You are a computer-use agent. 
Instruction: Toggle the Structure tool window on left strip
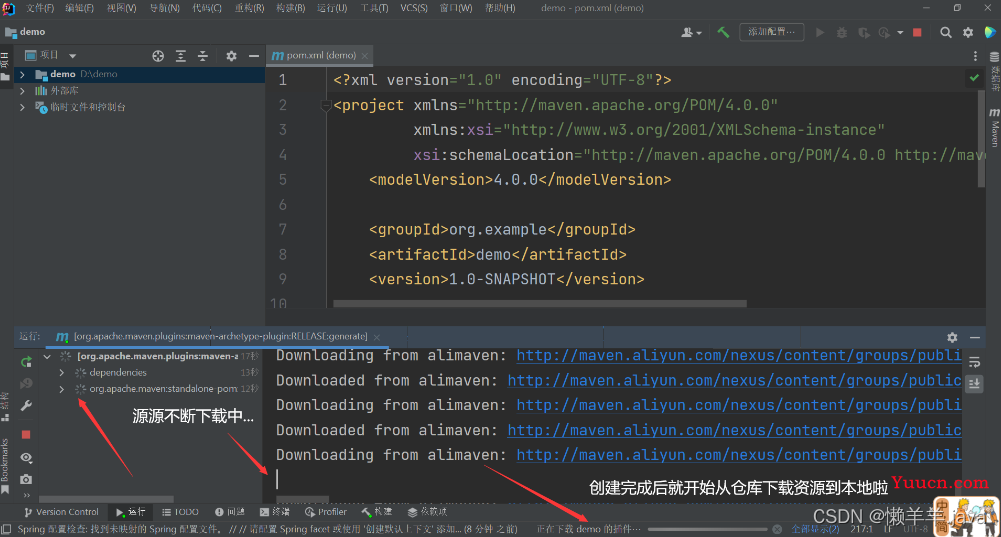coord(5,407)
